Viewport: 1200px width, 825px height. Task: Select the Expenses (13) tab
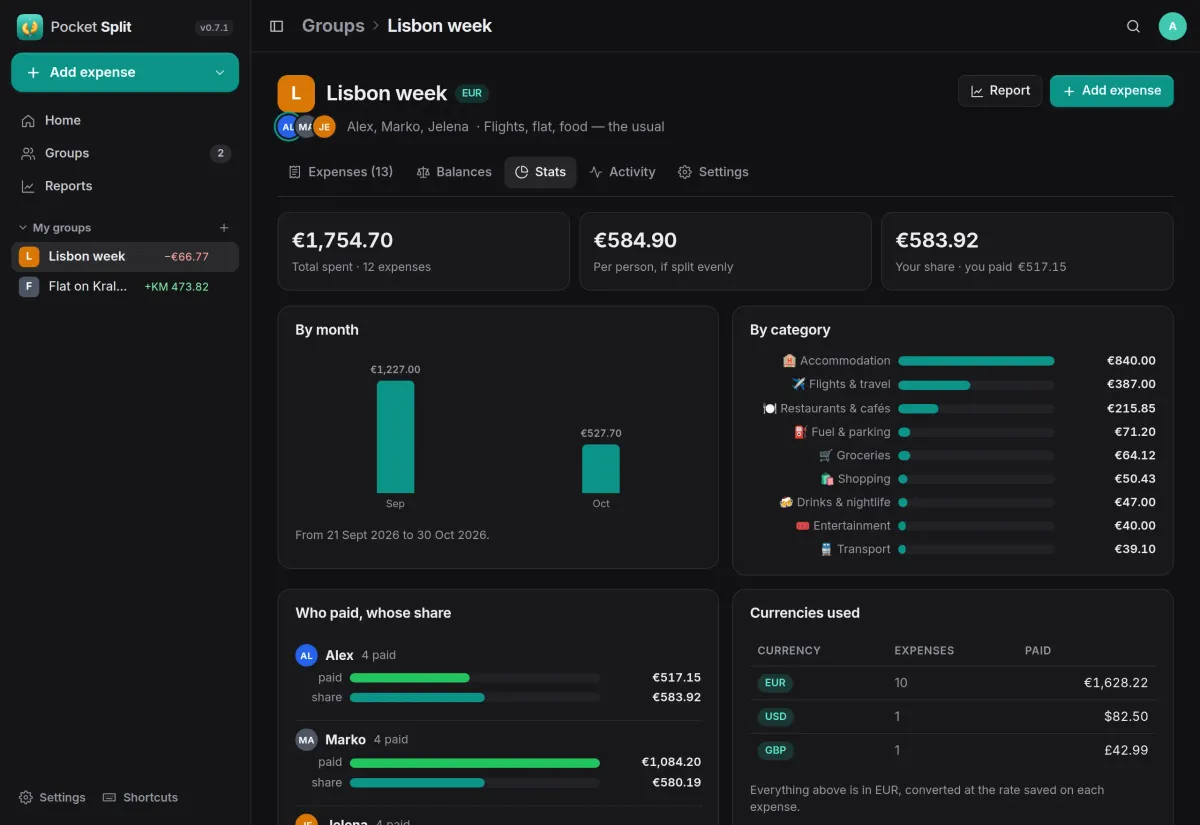[x=340, y=172]
